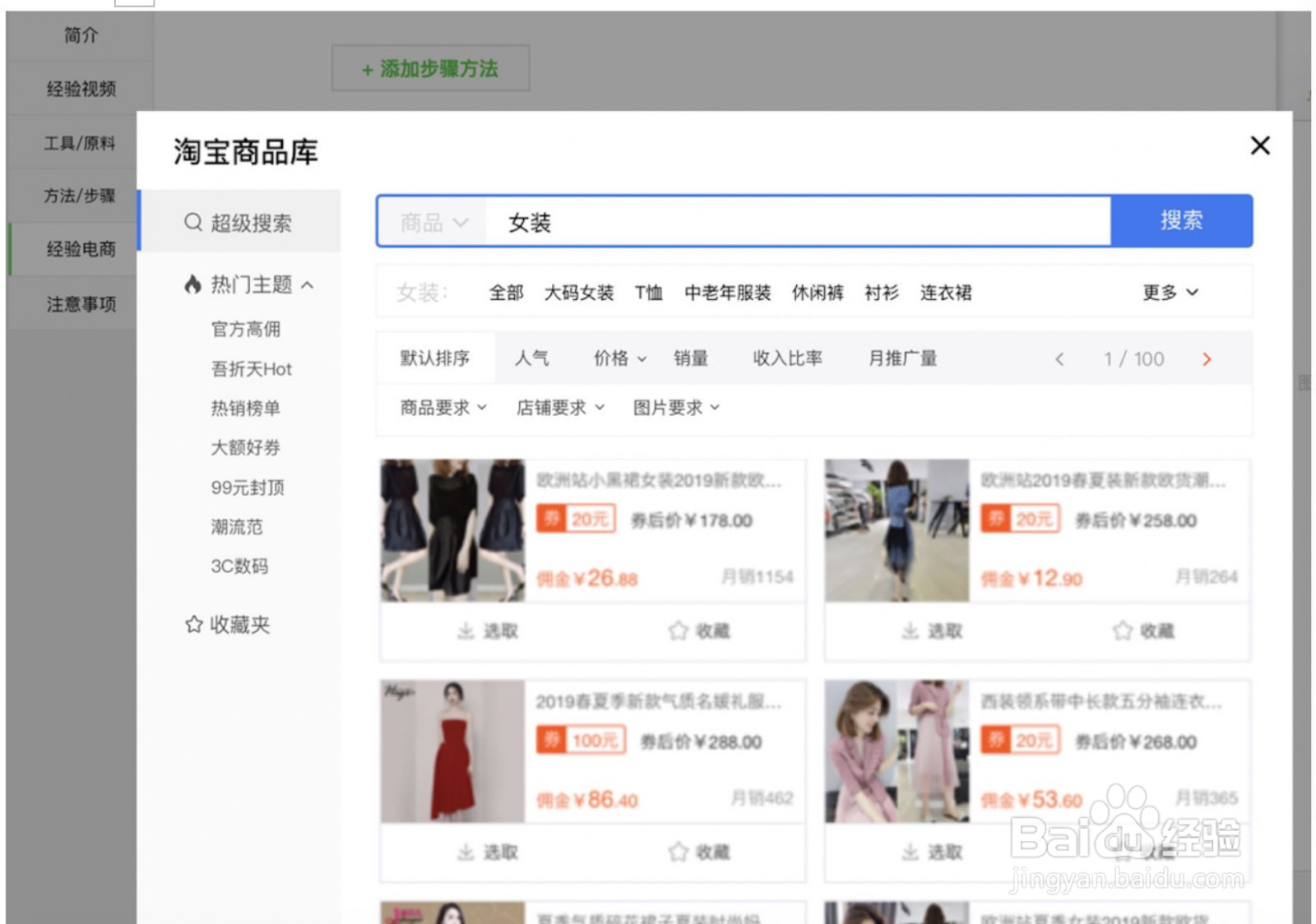Open the 大额好券 topic
Screen dimensions: 1316x924
[246, 448]
